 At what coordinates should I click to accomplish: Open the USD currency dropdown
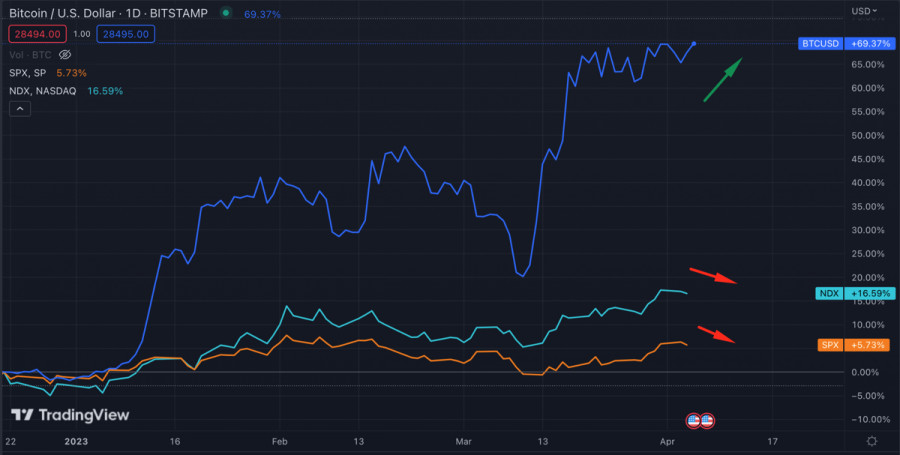coord(864,10)
